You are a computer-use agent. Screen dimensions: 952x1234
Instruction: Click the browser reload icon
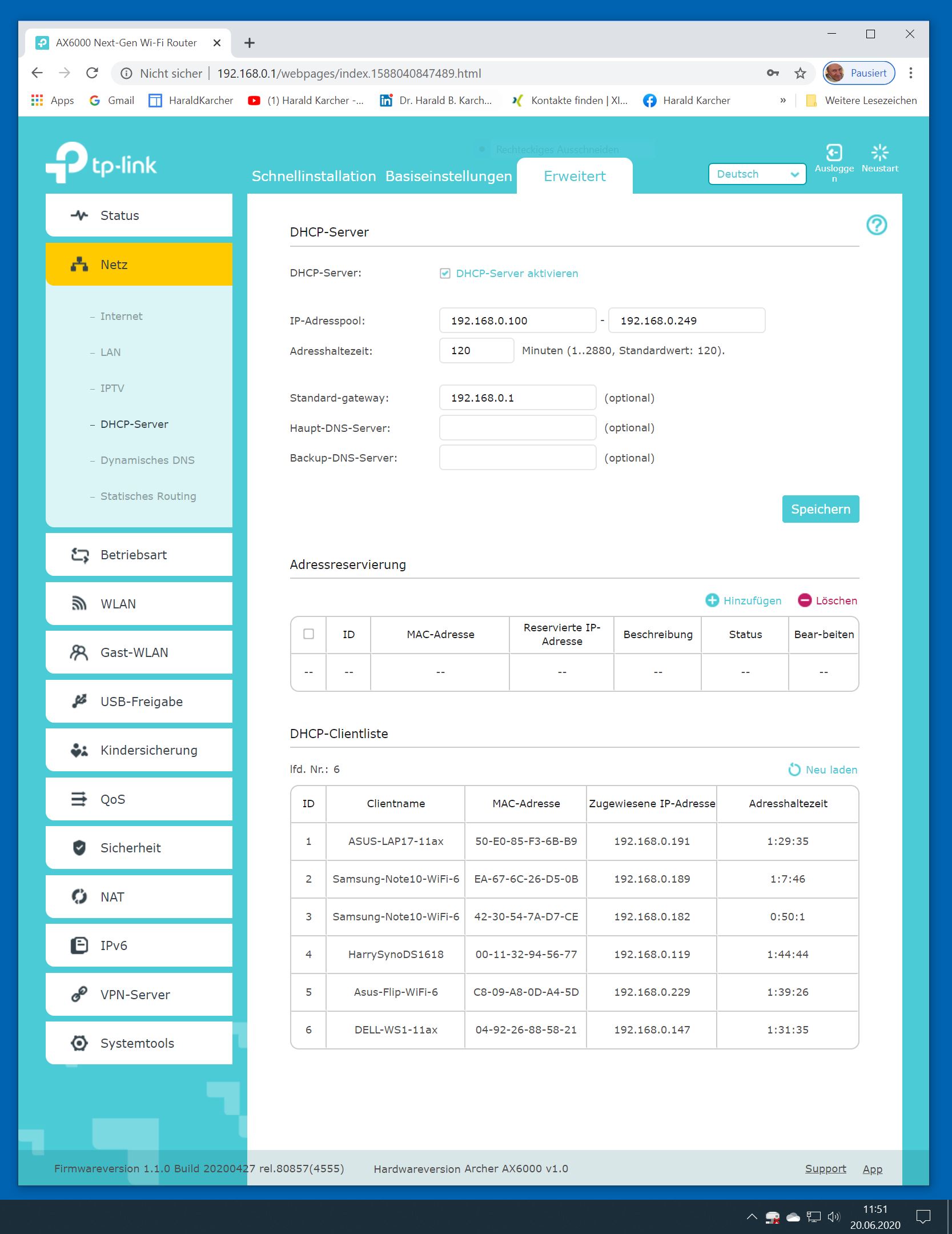coord(92,73)
